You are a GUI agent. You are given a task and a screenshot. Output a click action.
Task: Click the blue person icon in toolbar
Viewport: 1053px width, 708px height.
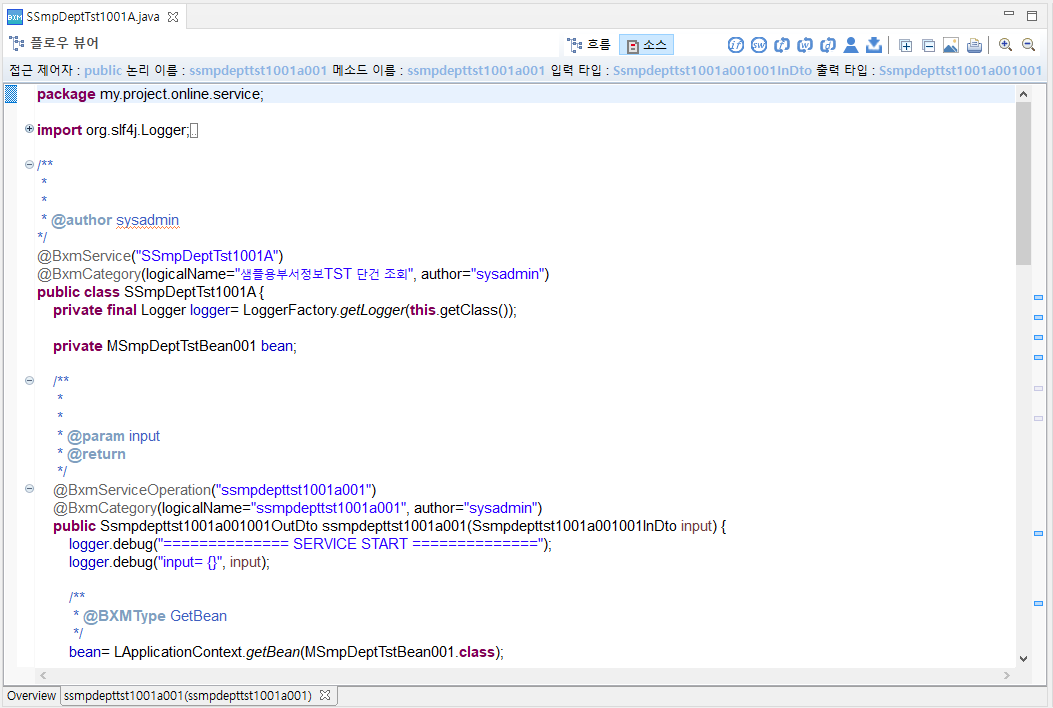pyautogui.click(x=851, y=45)
